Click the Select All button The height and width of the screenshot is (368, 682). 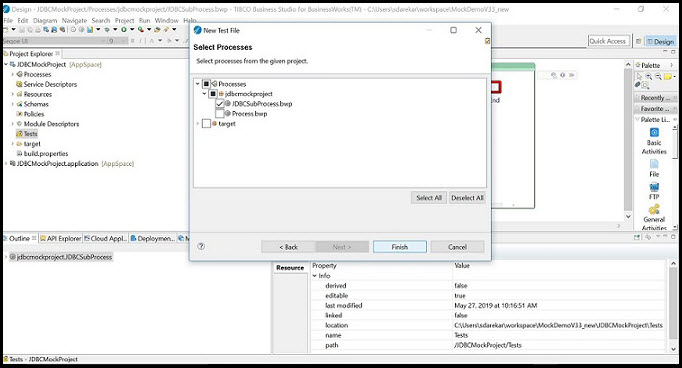click(x=429, y=197)
